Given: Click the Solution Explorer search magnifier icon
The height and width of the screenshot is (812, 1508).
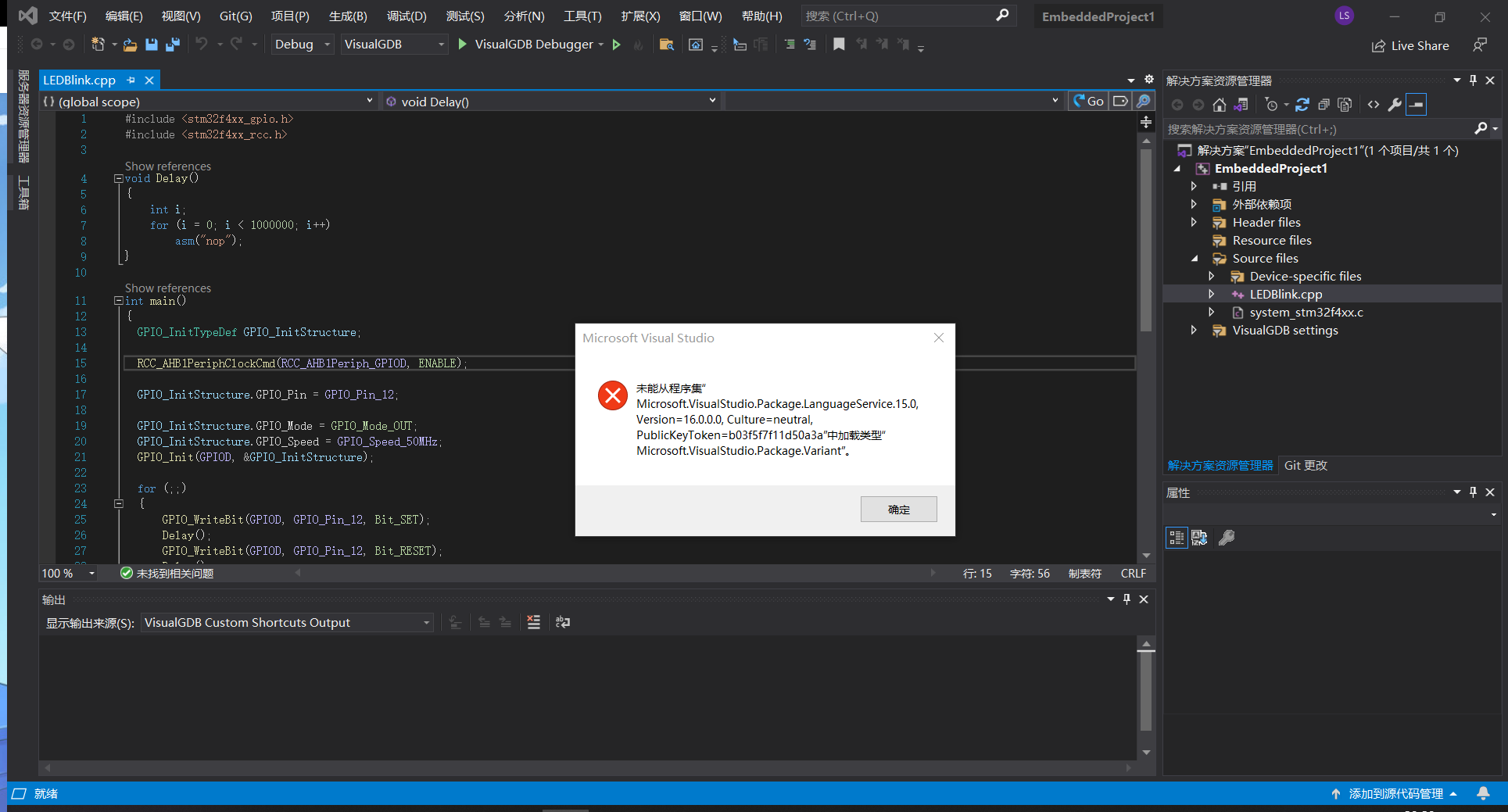Looking at the screenshot, I should [1481, 128].
